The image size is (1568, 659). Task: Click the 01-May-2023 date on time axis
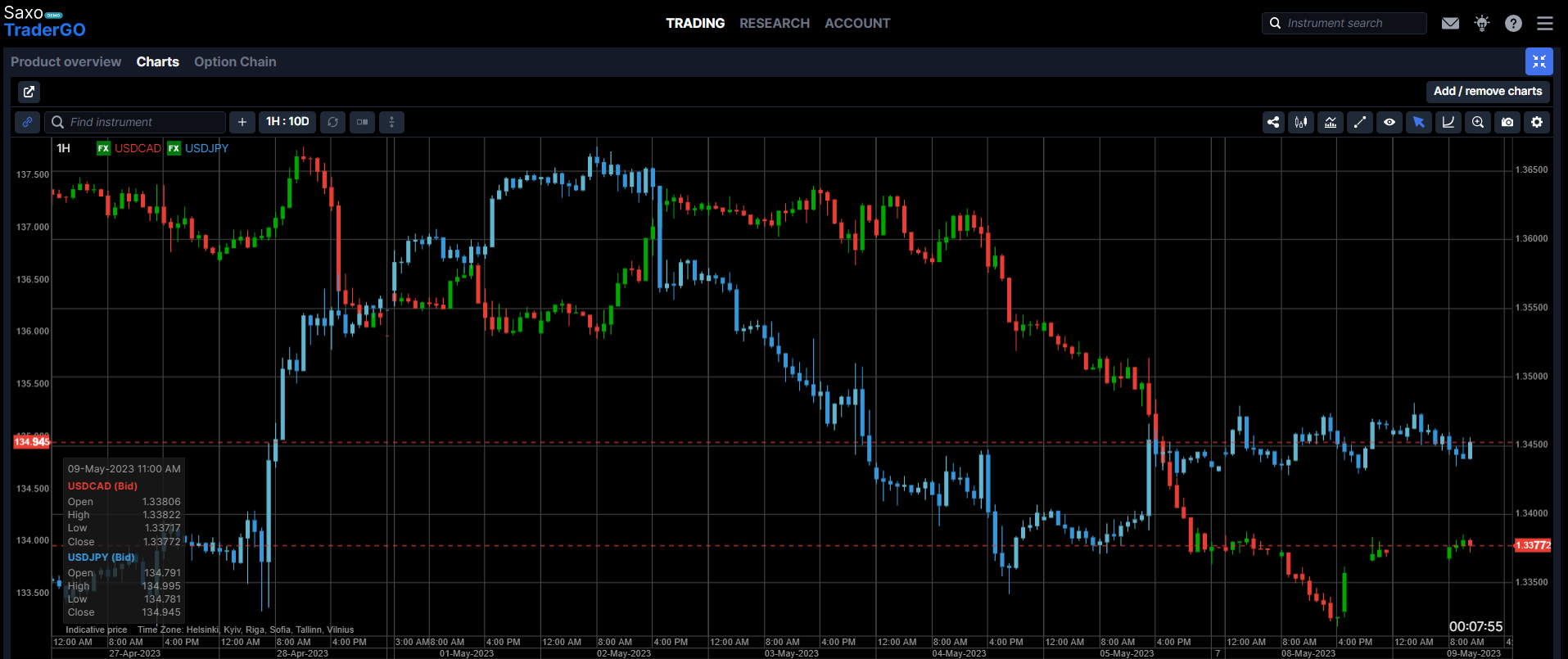click(x=467, y=653)
